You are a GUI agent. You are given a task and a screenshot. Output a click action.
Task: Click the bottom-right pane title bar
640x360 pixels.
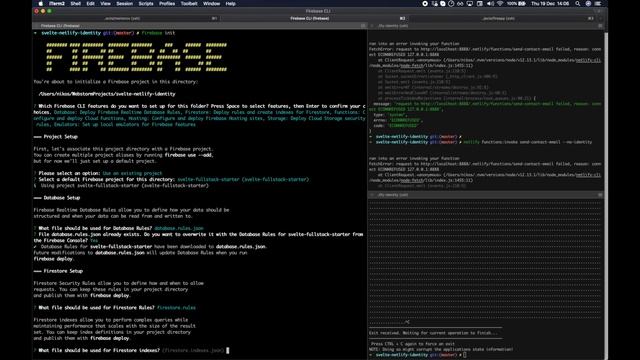click(x=486, y=195)
